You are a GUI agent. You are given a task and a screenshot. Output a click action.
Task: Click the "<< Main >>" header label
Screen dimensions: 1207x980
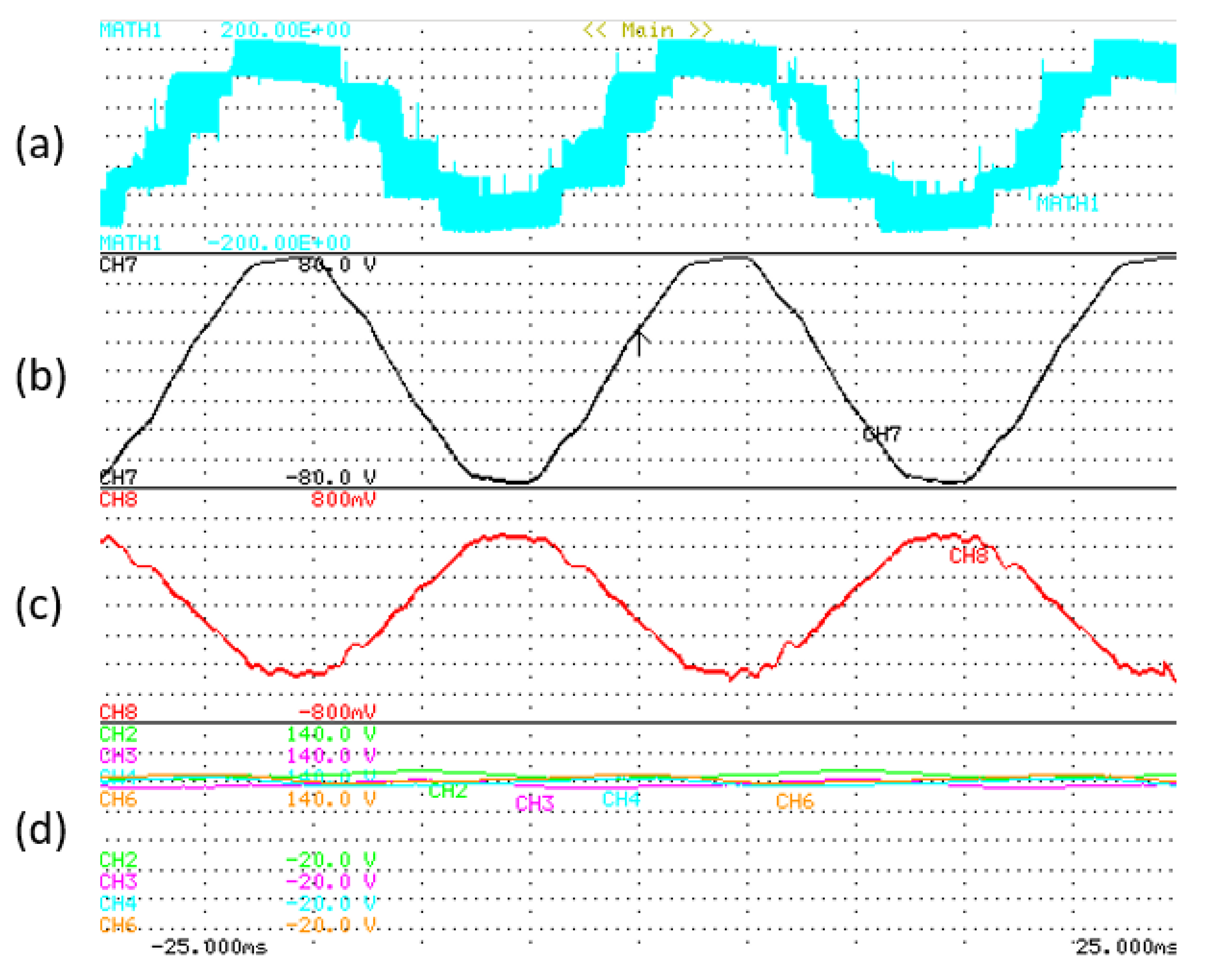click(x=647, y=30)
